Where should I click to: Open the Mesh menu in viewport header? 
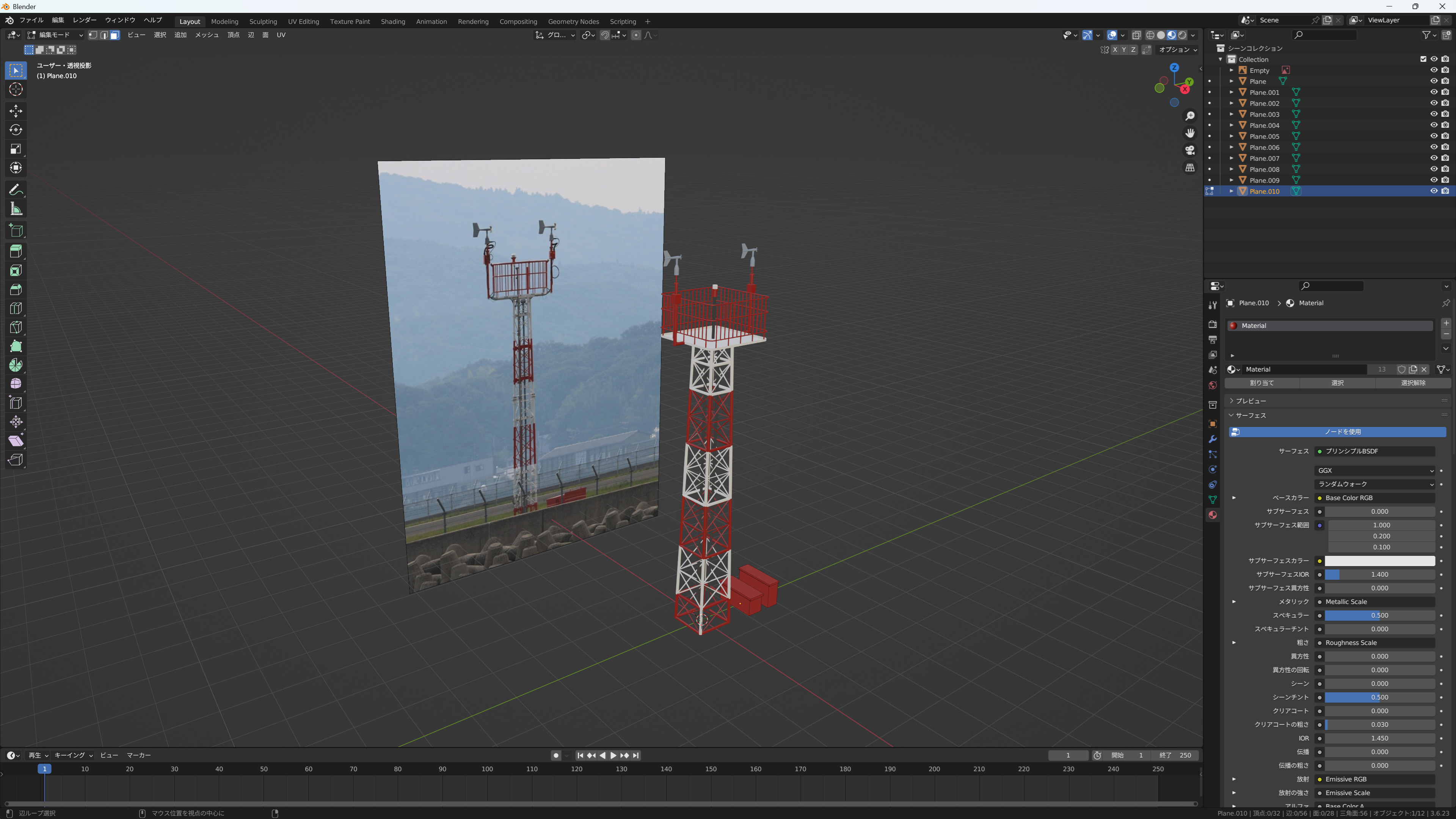206,35
